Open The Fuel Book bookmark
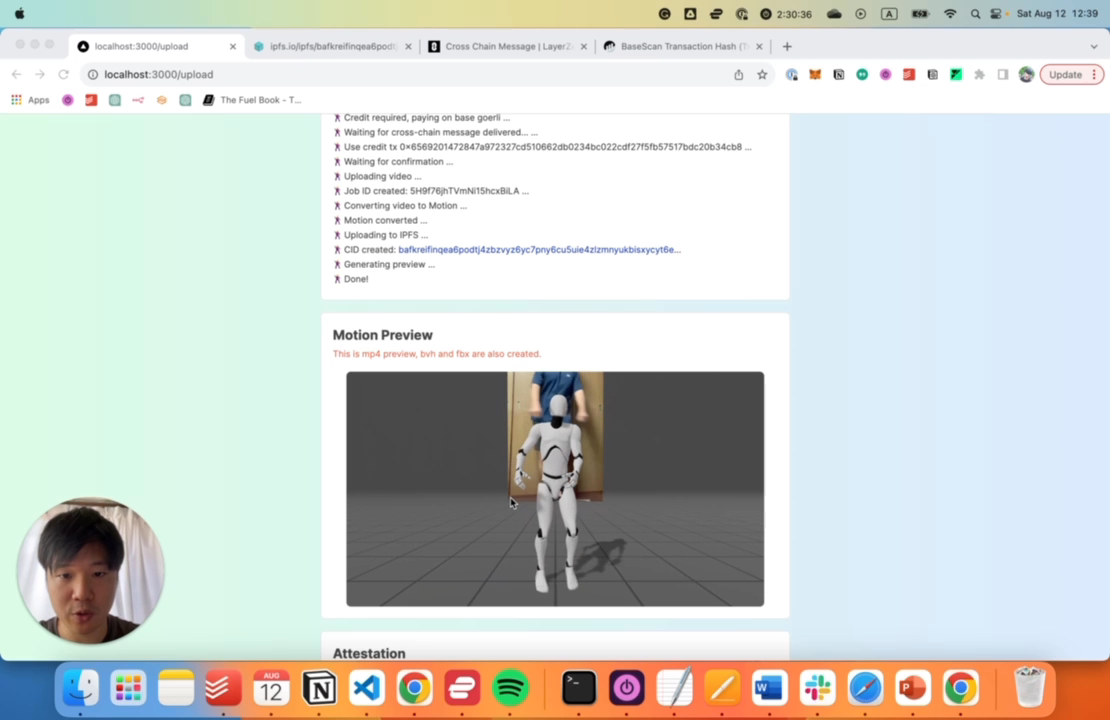Viewport: 1110px width, 720px height. pyautogui.click(x=252, y=100)
